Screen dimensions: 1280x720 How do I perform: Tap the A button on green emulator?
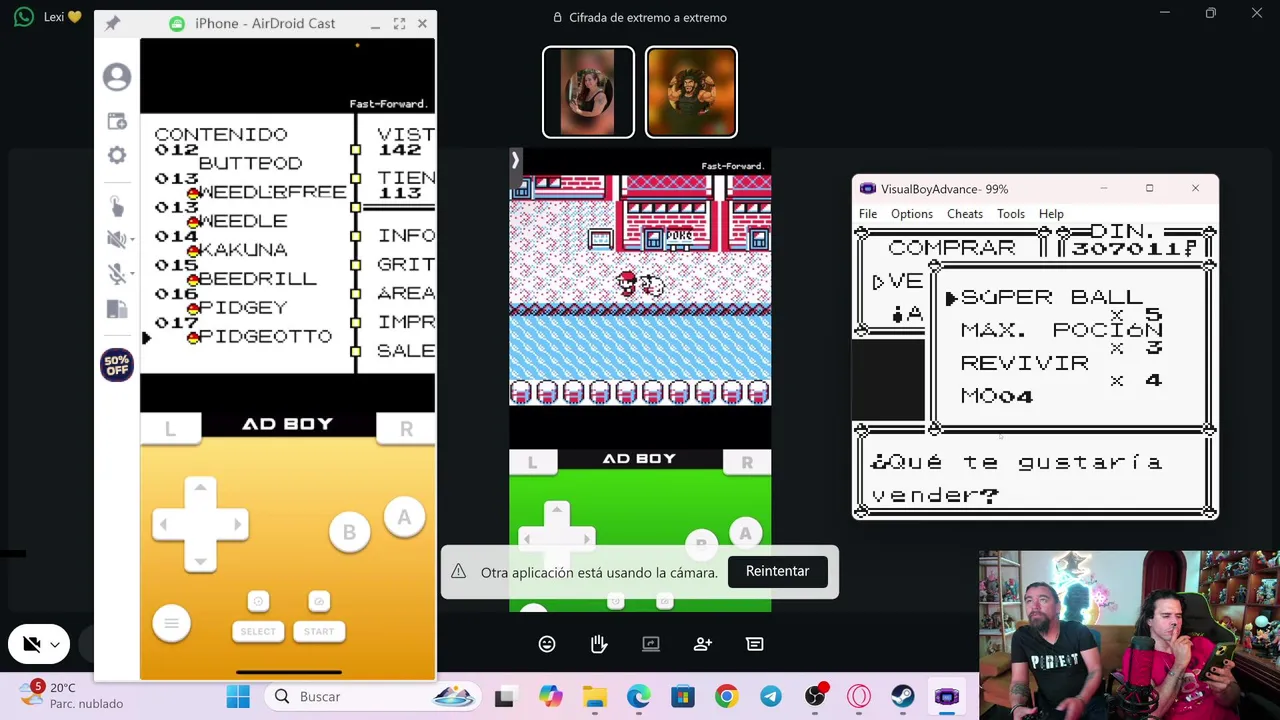[745, 535]
